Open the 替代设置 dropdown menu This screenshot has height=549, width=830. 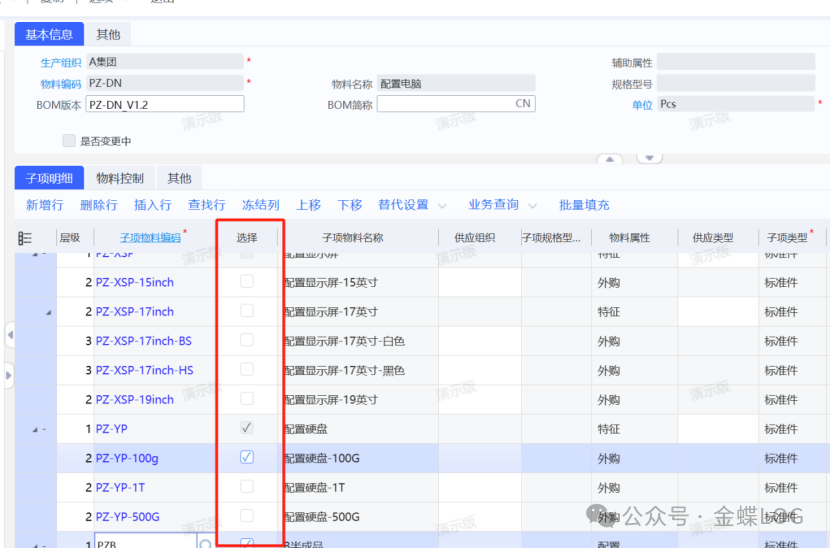point(412,205)
